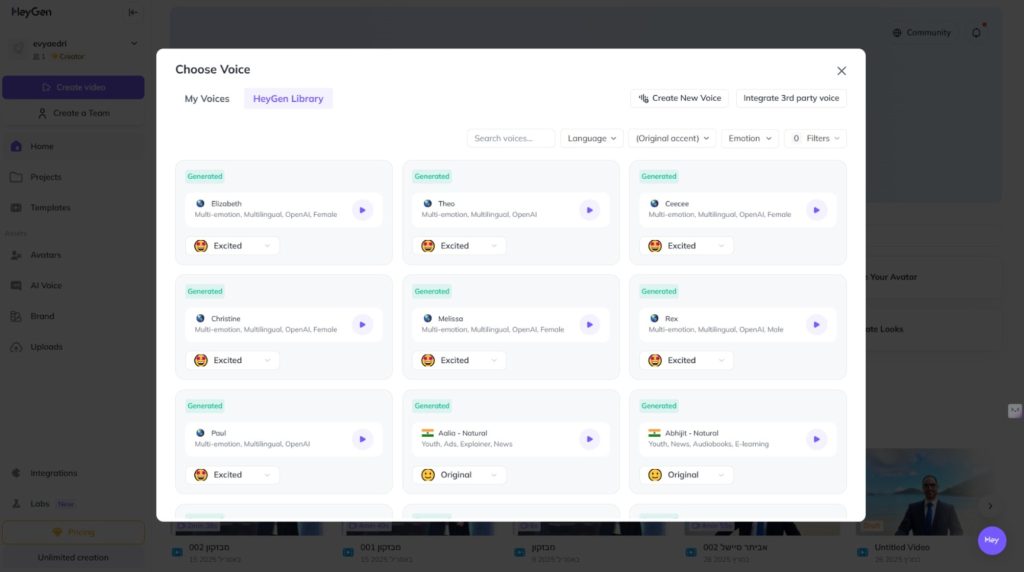Open the notifications bell
1024x572 pixels.
(x=976, y=33)
